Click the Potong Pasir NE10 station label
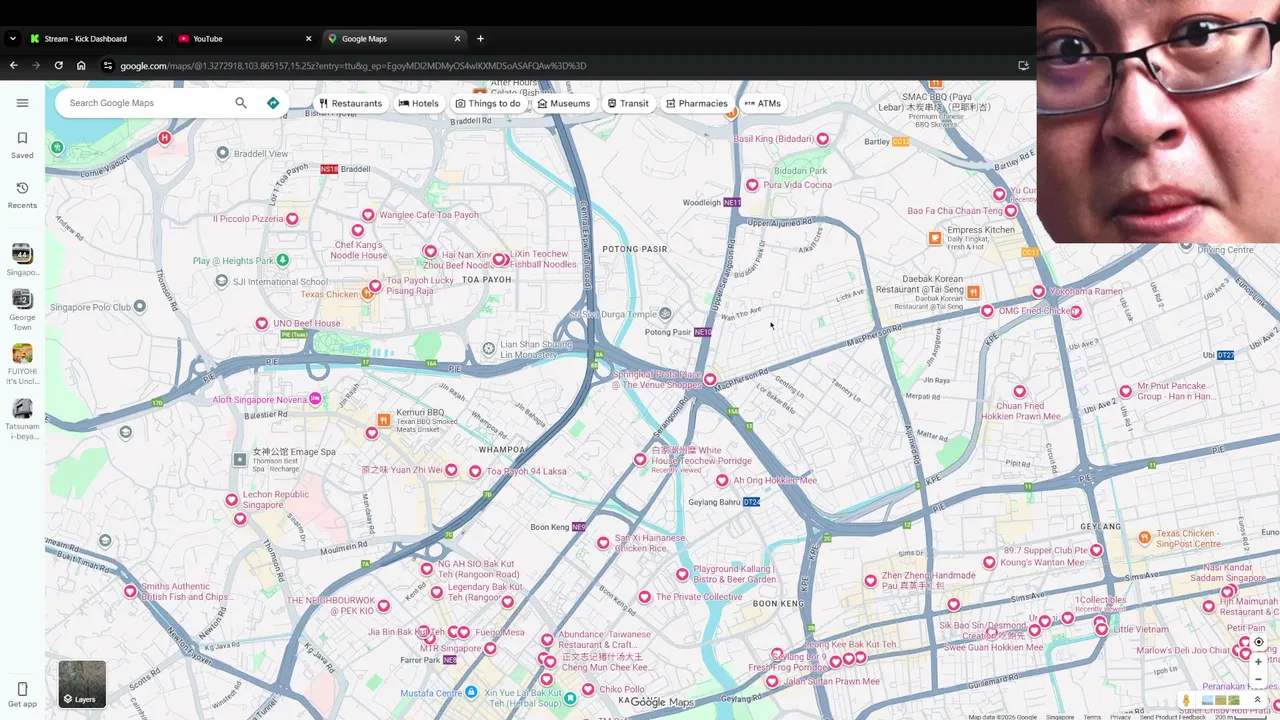 (678, 332)
